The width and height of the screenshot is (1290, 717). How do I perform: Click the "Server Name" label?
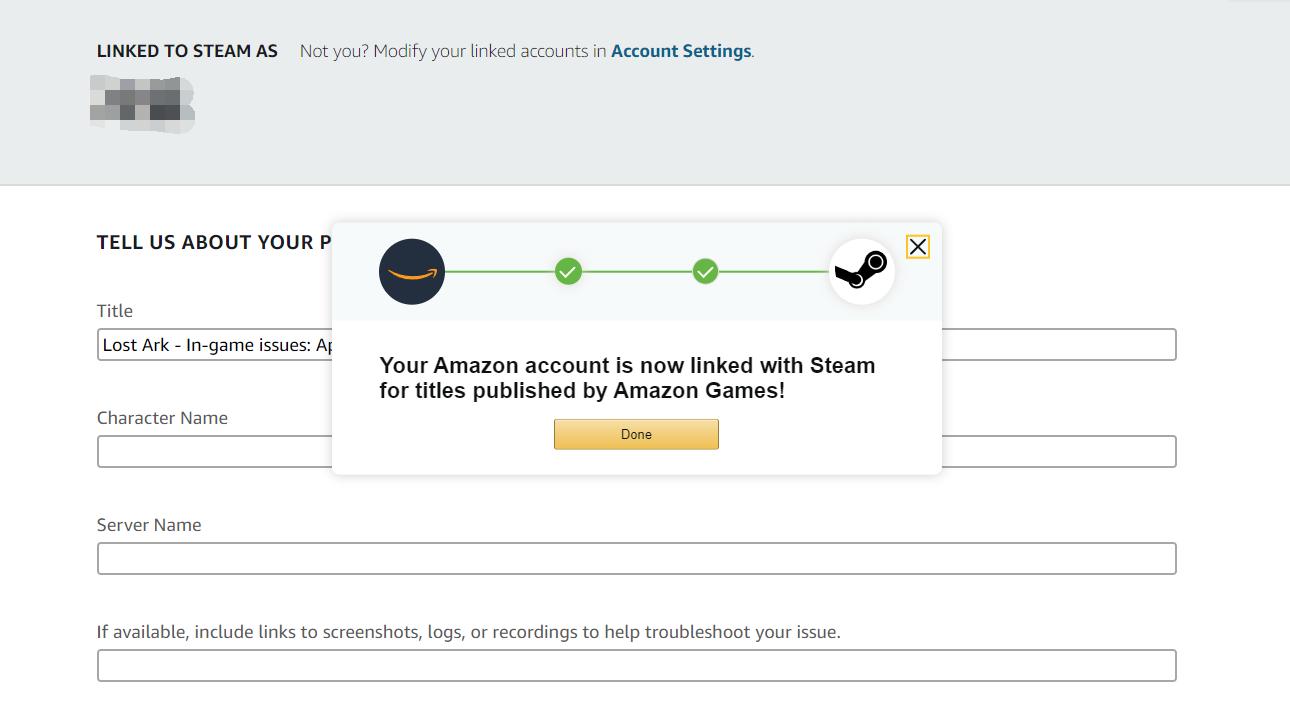(149, 525)
